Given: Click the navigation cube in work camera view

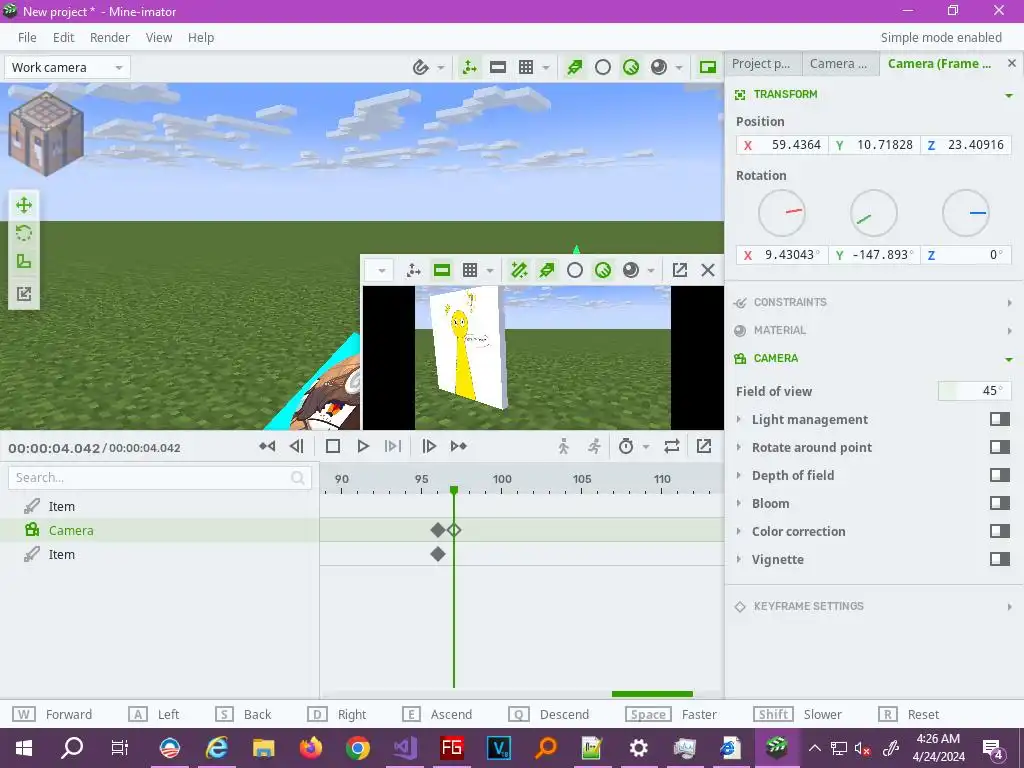Looking at the screenshot, I should pyautogui.click(x=46, y=134).
